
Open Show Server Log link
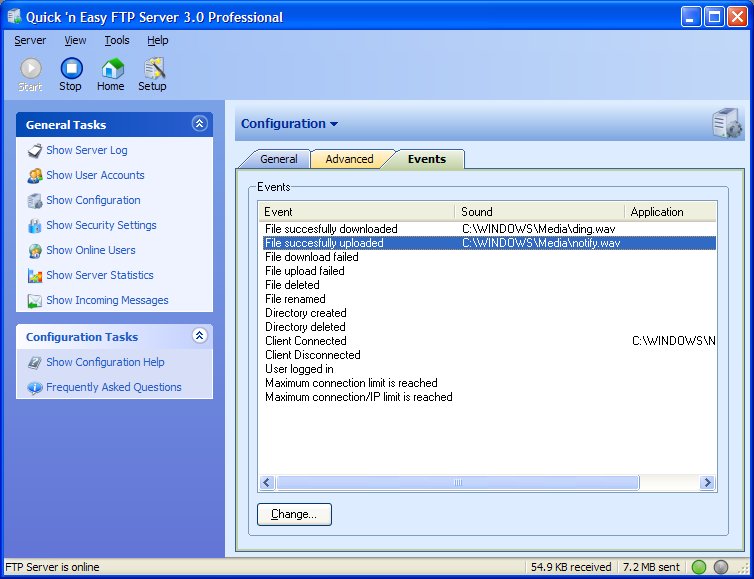(x=87, y=151)
